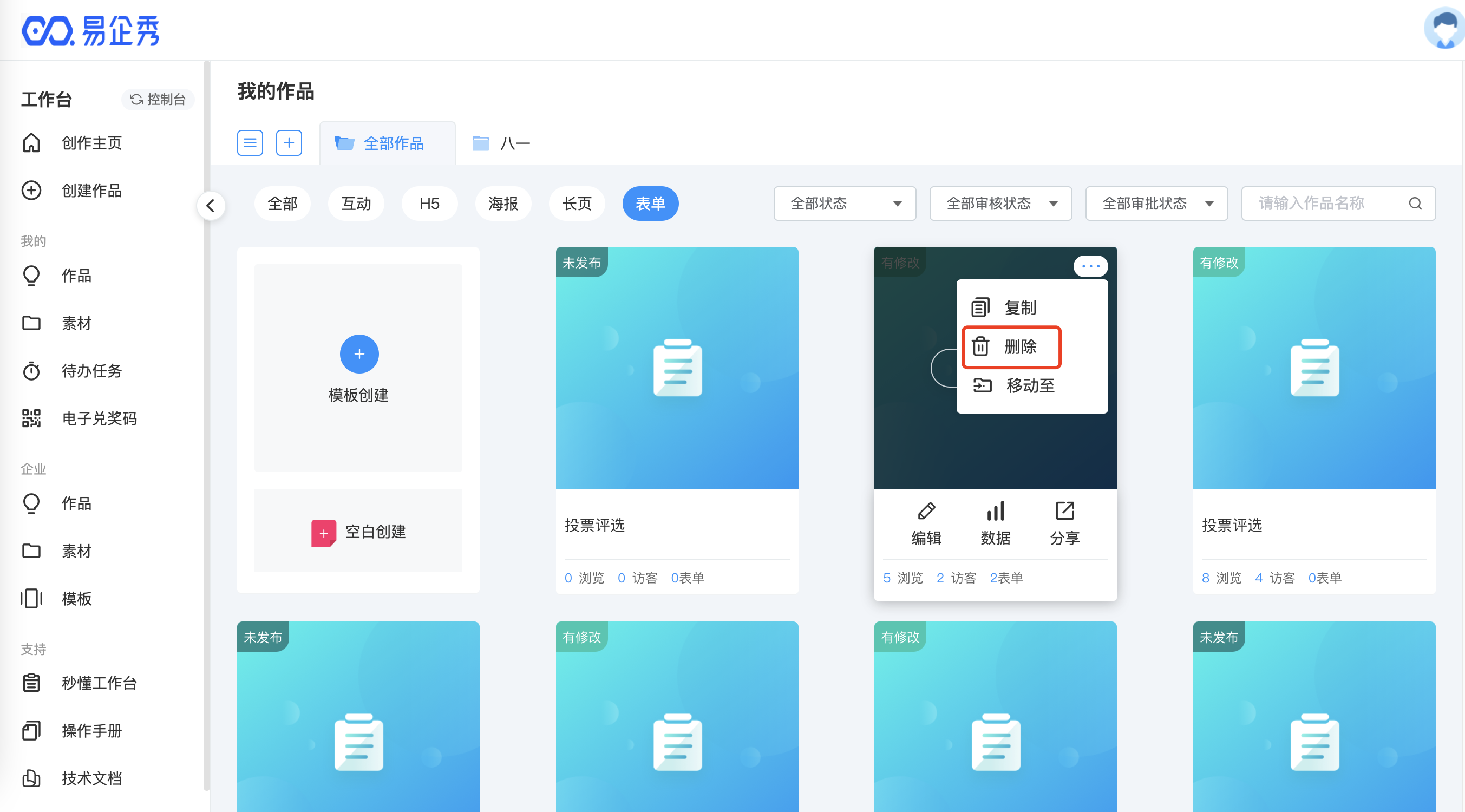Click the 投票评选 title with 8 浏览
This screenshot has width=1465, height=812.
[1232, 525]
